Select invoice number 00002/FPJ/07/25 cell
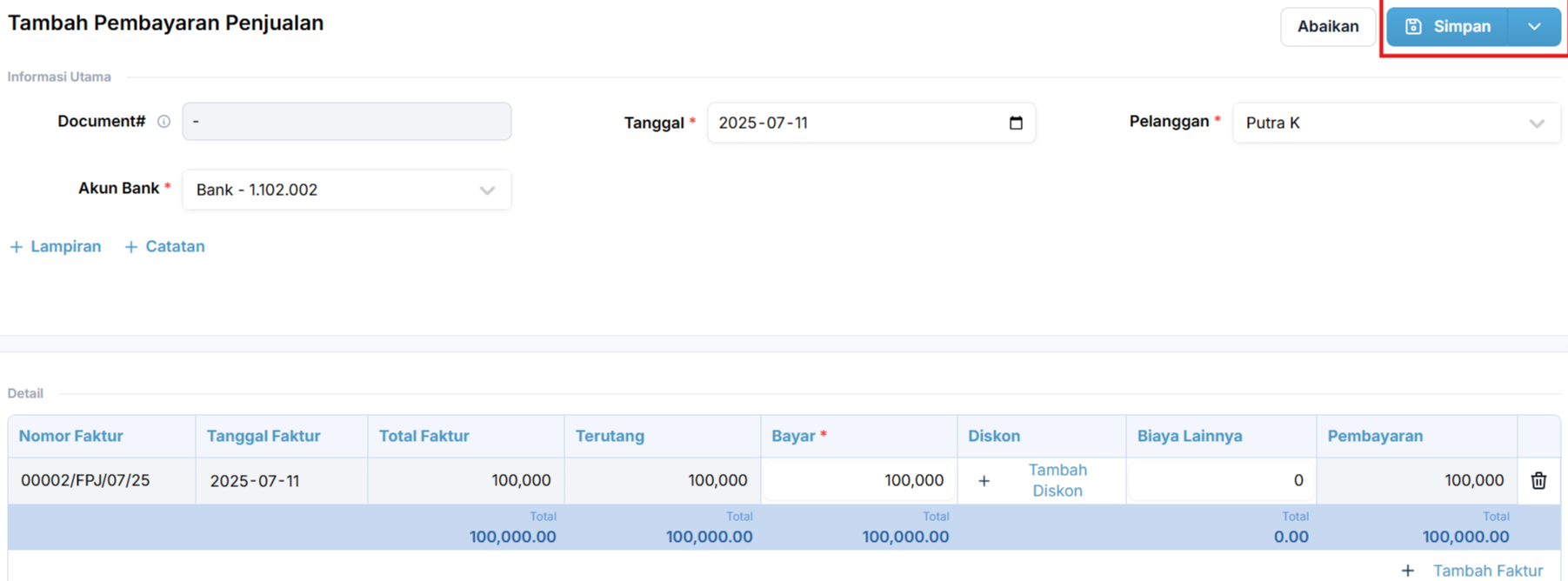The width and height of the screenshot is (1568, 581). [102, 480]
